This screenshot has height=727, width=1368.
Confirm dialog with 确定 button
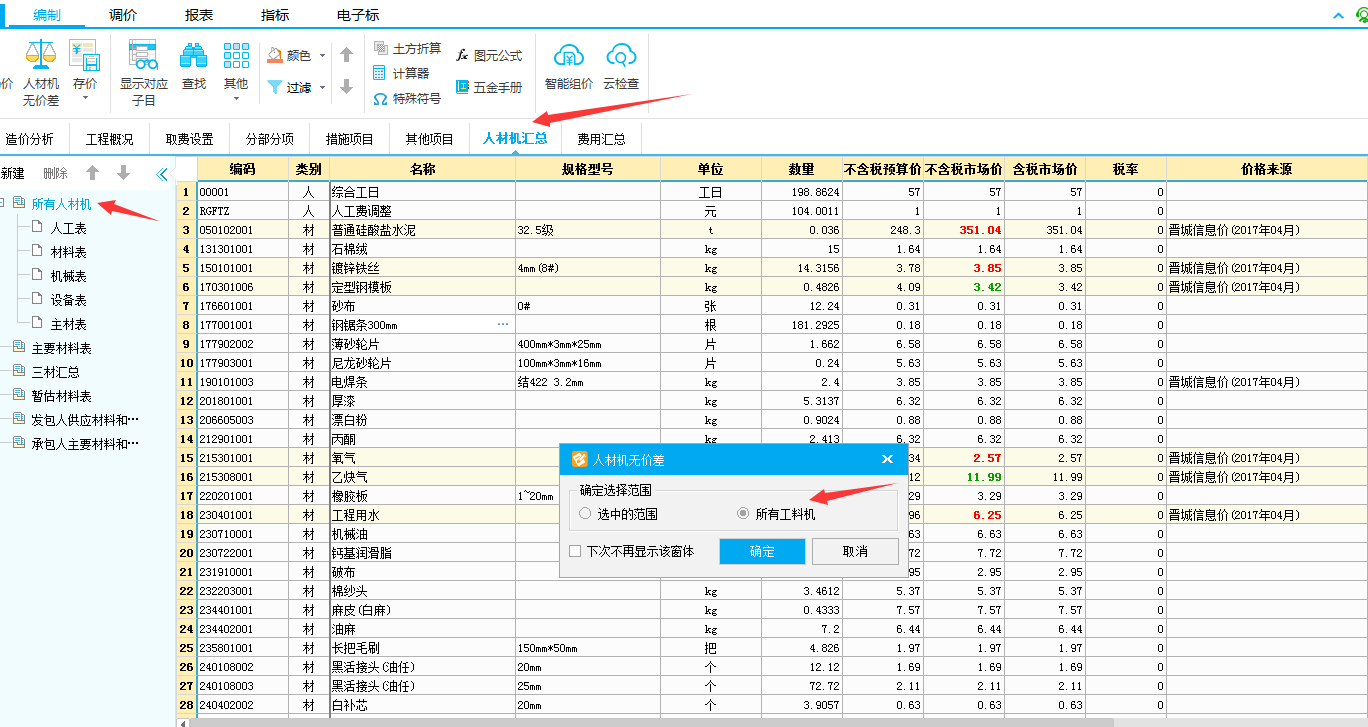click(x=762, y=551)
